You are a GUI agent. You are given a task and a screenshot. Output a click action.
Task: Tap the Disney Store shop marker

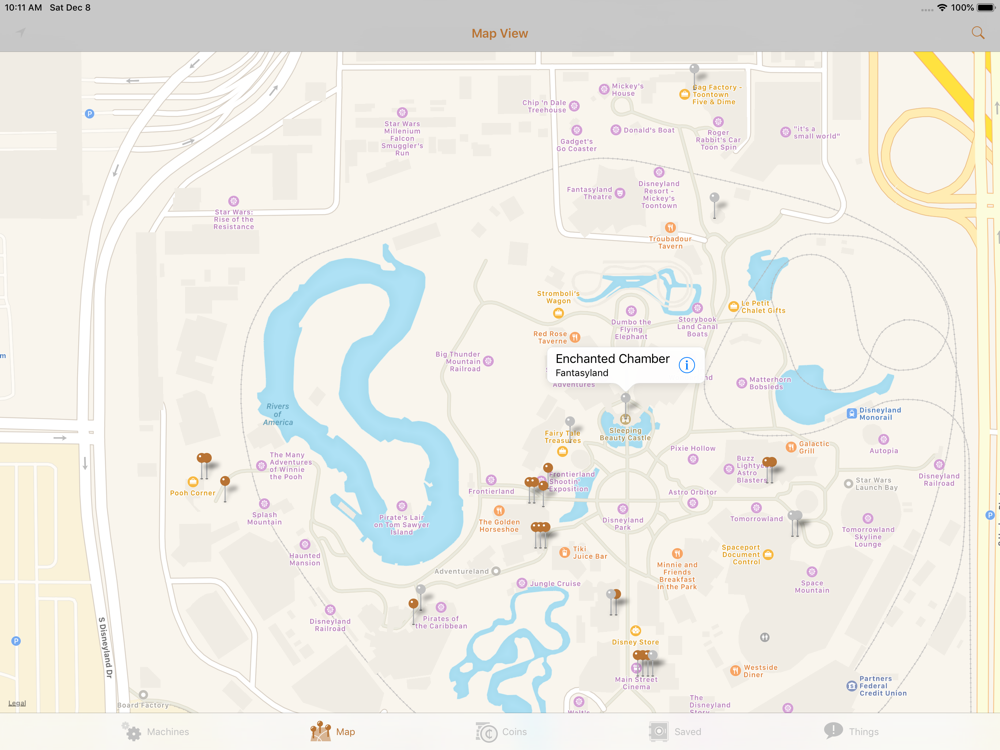635,631
